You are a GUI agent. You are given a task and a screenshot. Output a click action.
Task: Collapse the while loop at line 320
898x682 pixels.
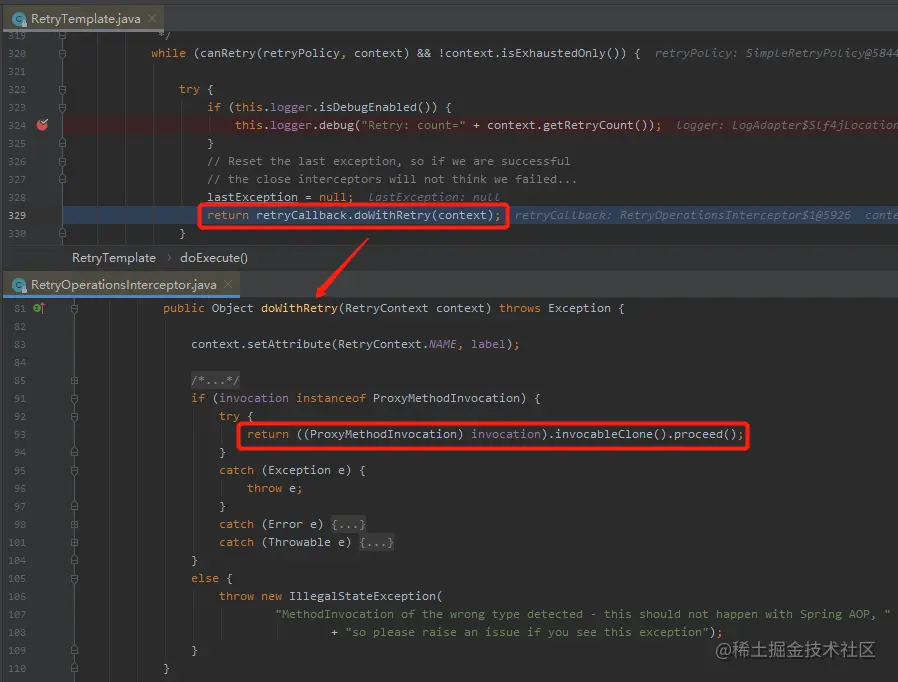pyautogui.click(x=62, y=53)
